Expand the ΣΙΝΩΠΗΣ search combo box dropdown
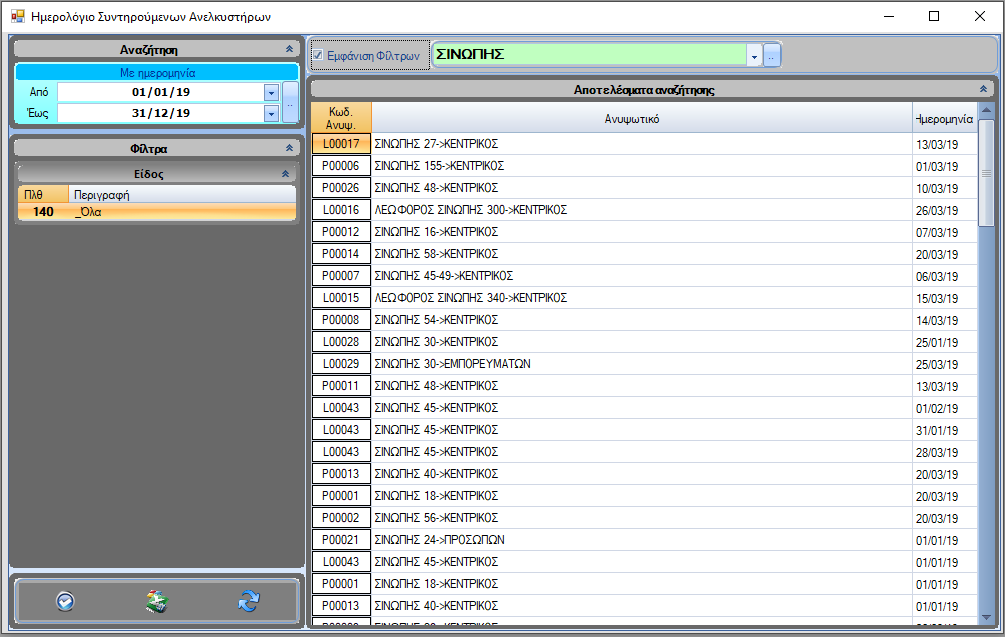This screenshot has height=637, width=1005. [x=754, y=56]
